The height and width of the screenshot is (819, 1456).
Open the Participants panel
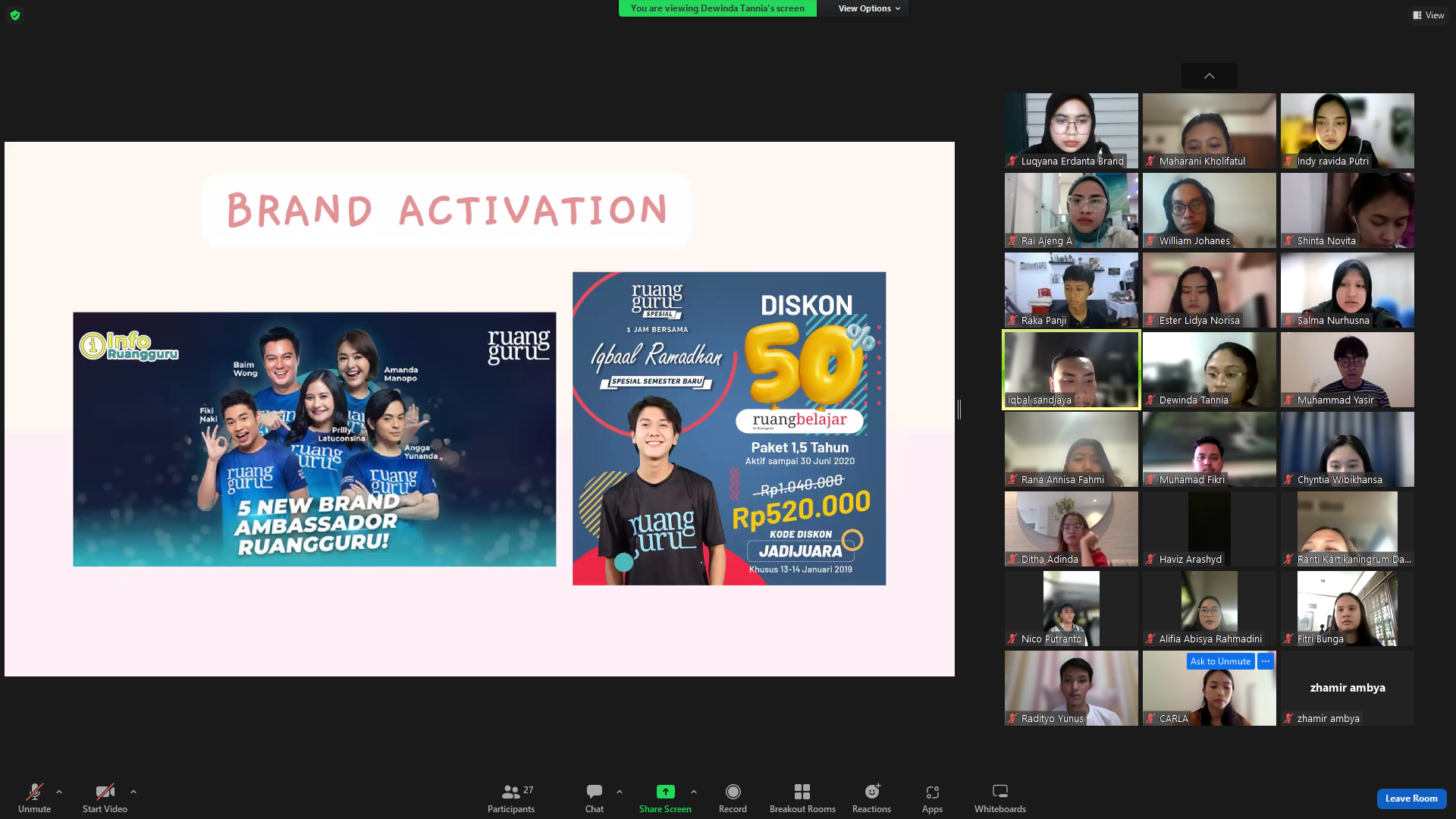(x=511, y=799)
